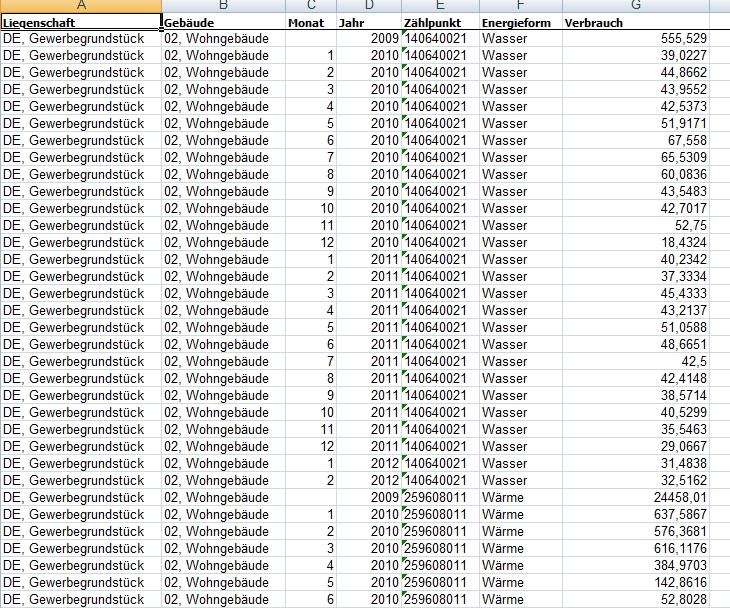Select the Gebäude header cell

[x=222, y=22]
